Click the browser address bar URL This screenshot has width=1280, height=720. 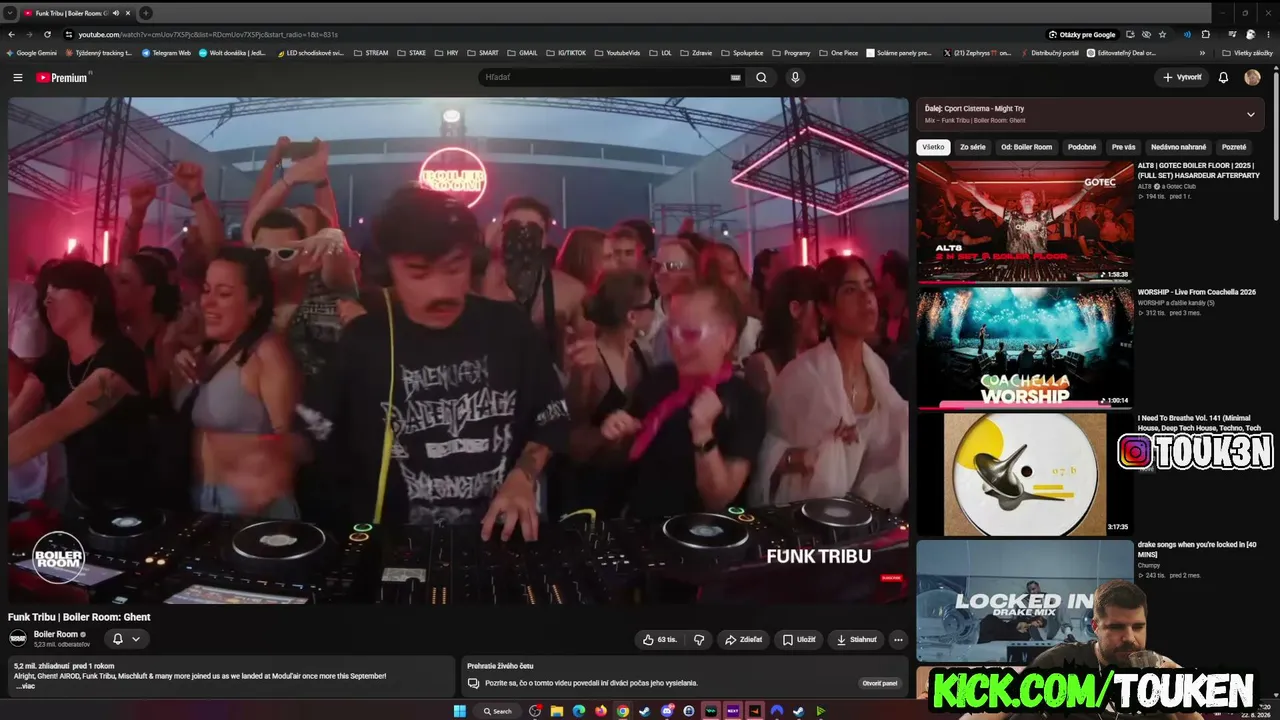(208, 34)
